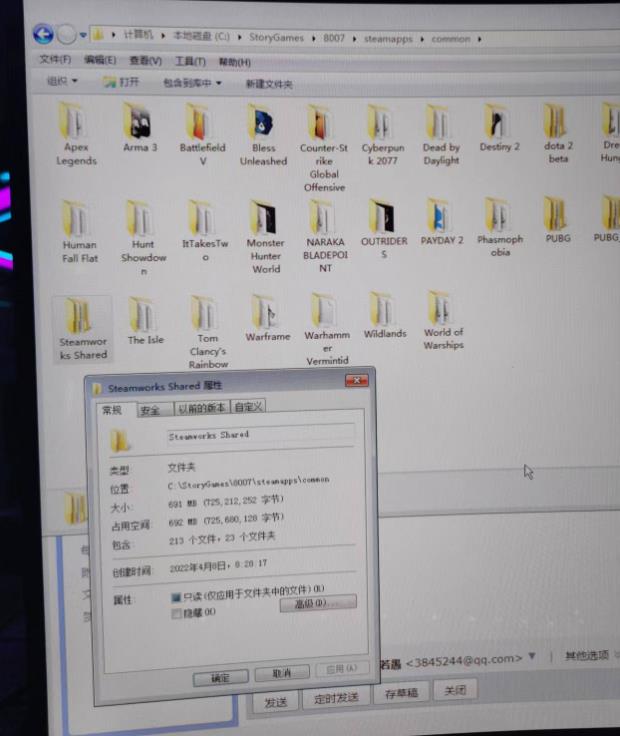
Task: Switch to the 以前的版本 tab
Action: (x=202, y=407)
